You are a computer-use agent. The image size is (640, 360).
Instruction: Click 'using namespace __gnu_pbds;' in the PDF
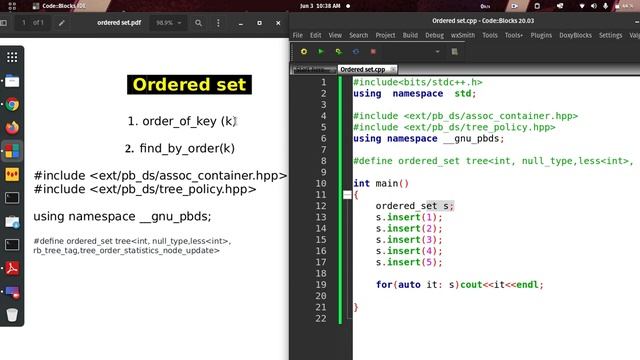[122, 216]
